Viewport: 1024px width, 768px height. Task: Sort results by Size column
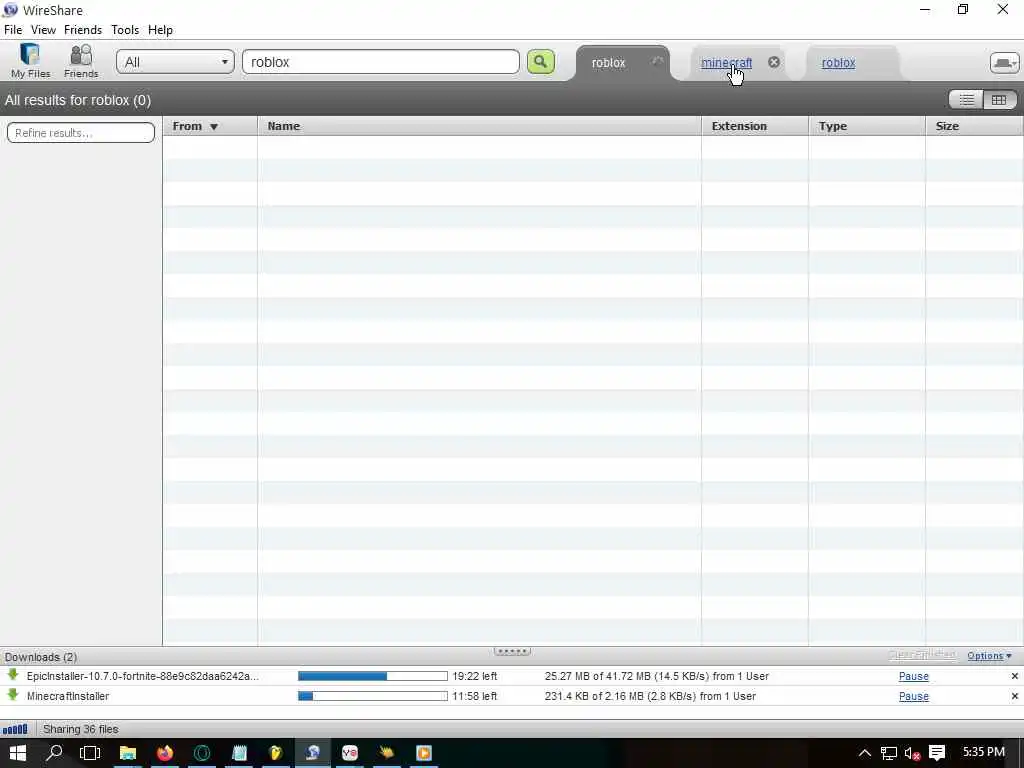(974, 126)
